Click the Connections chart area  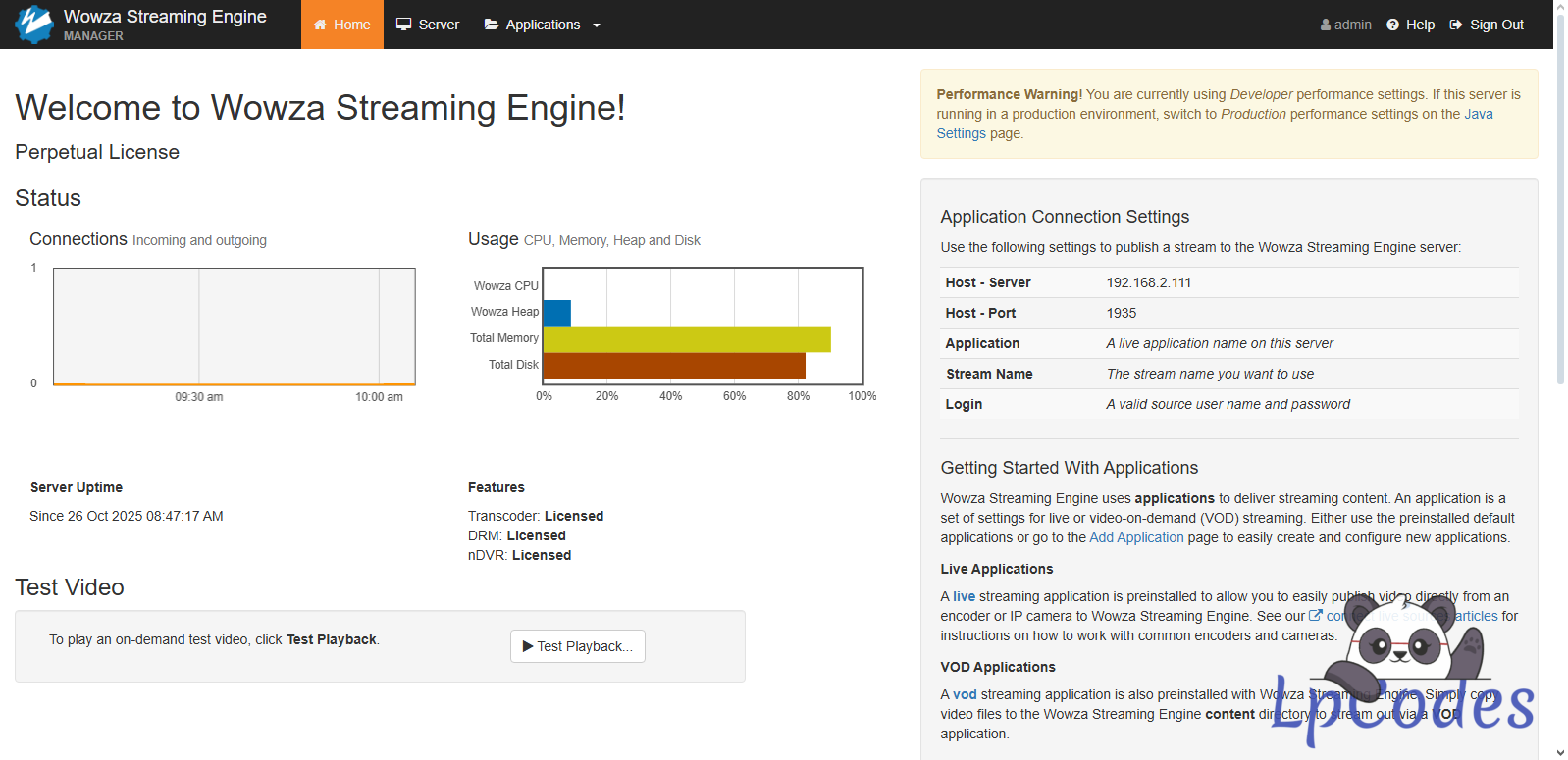point(234,326)
